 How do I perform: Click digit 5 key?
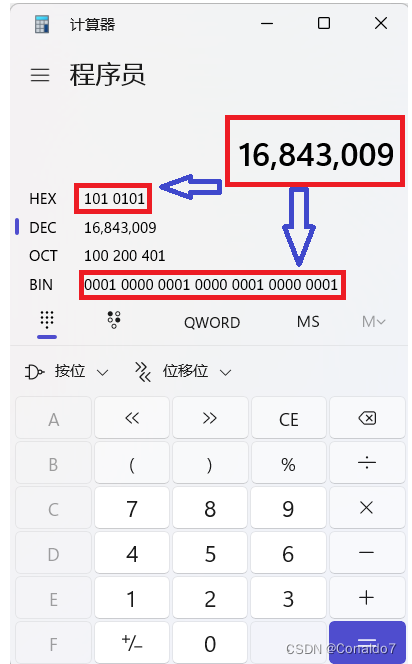tap(210, 553)
